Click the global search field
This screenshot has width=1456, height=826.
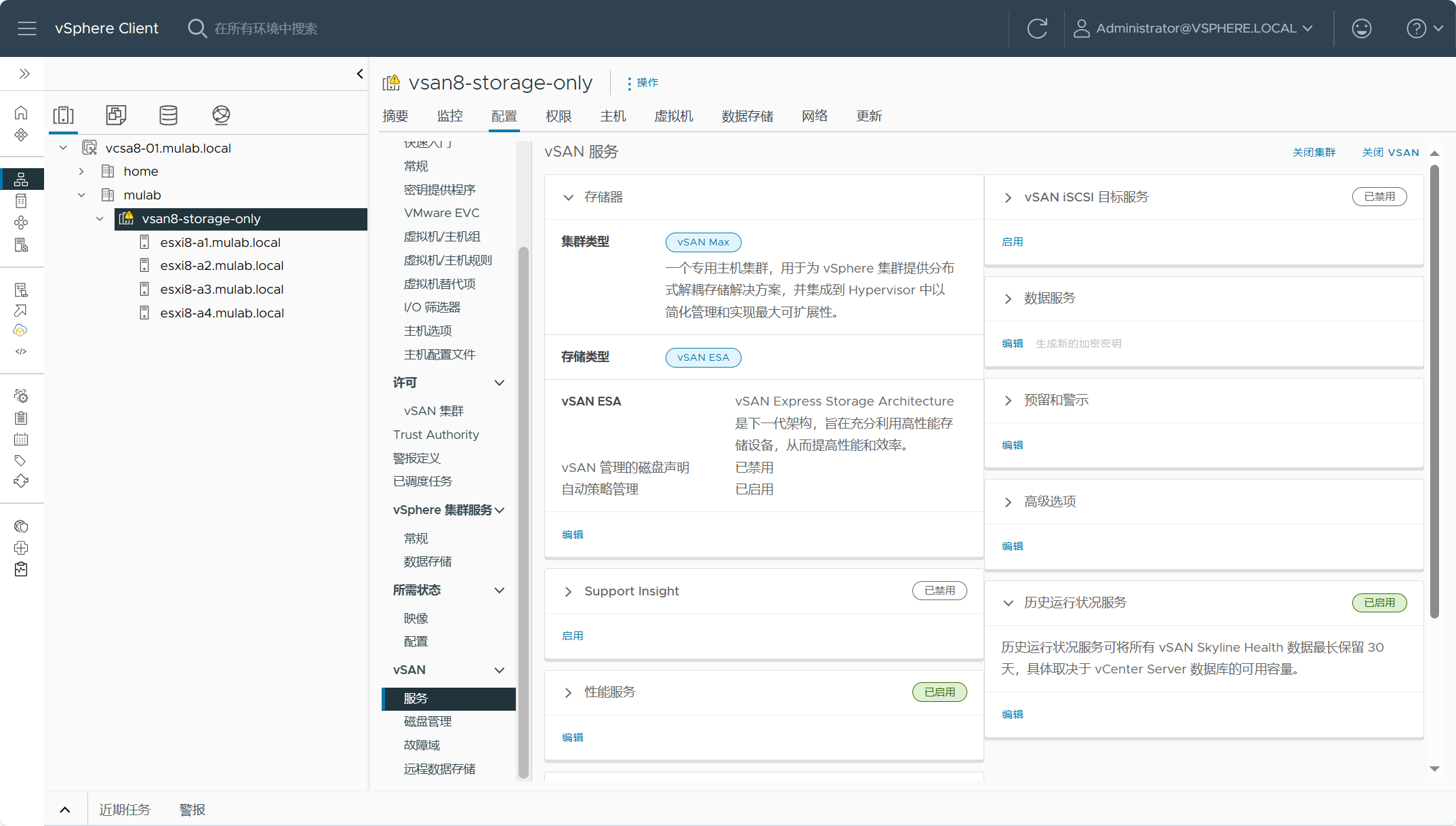click(266, 28)
